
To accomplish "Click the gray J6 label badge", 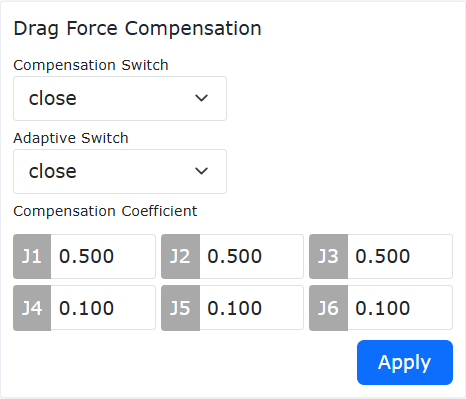I will pos(328,308).
